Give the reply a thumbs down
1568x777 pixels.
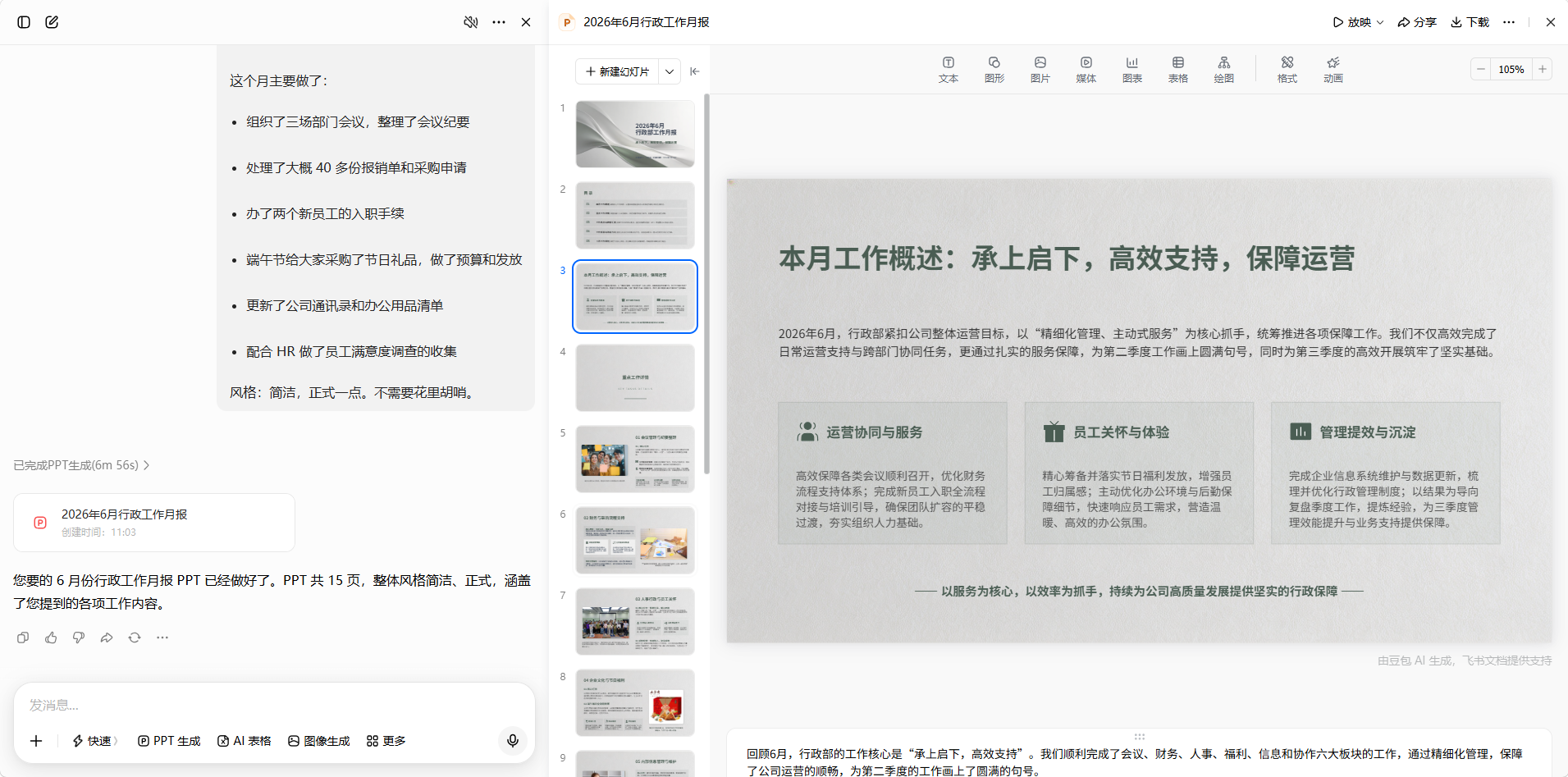point(79,638)
